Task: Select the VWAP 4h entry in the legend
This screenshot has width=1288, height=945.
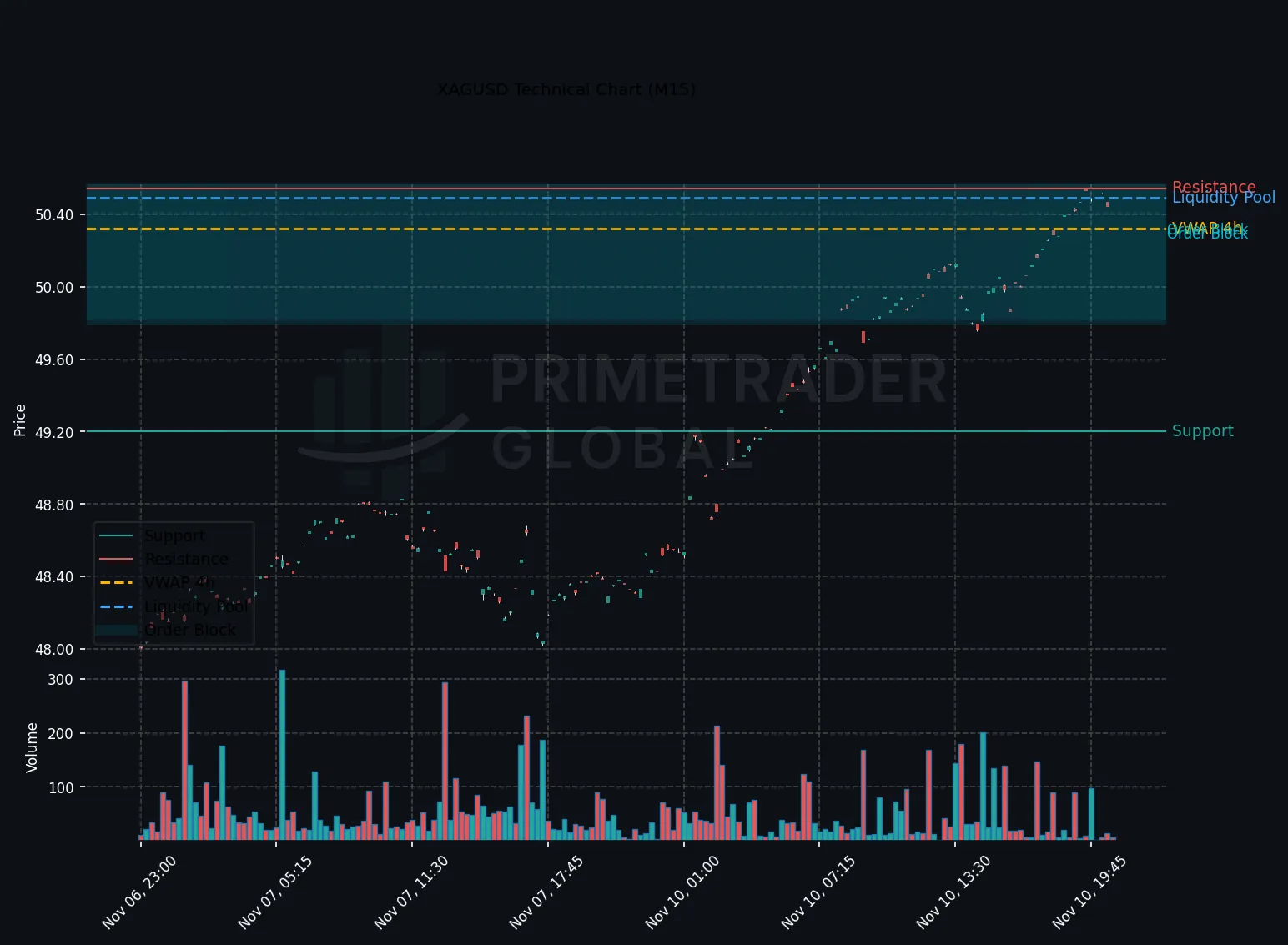Action: (179, 583)
